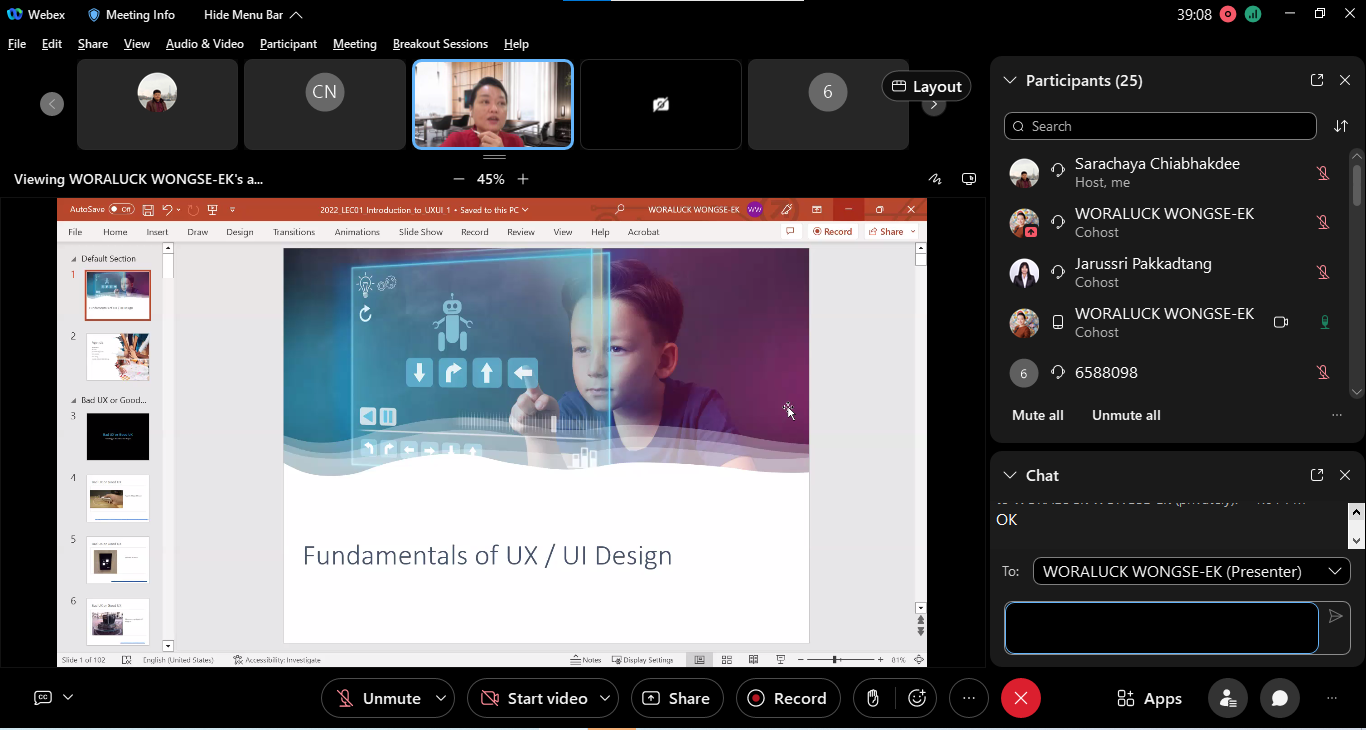The height and width of the screenshot is (730, 1366).
Task: Click the participants search field
Action: click(x=1160, y=126)
